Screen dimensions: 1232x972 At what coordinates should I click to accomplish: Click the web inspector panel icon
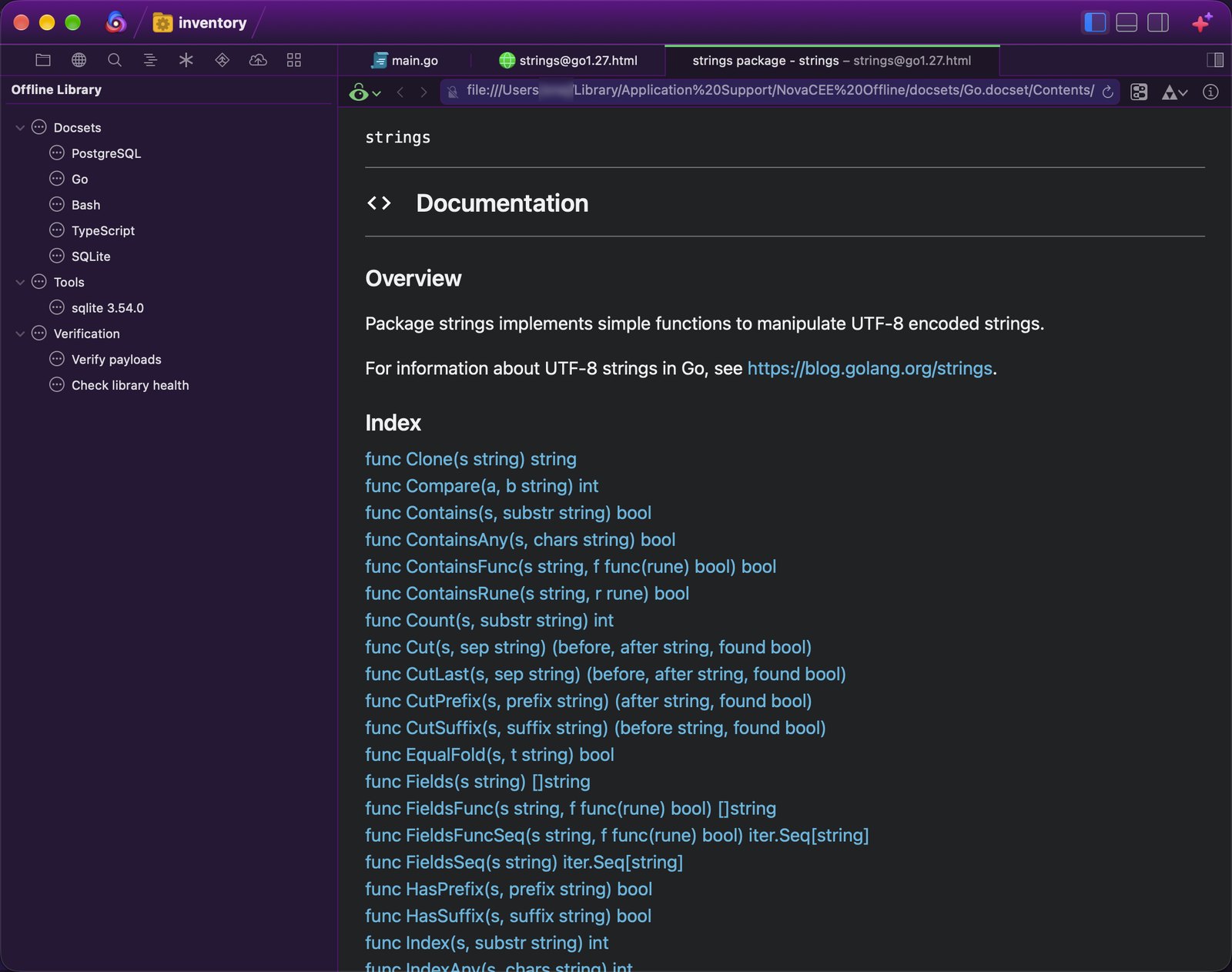click(1139, 92)
